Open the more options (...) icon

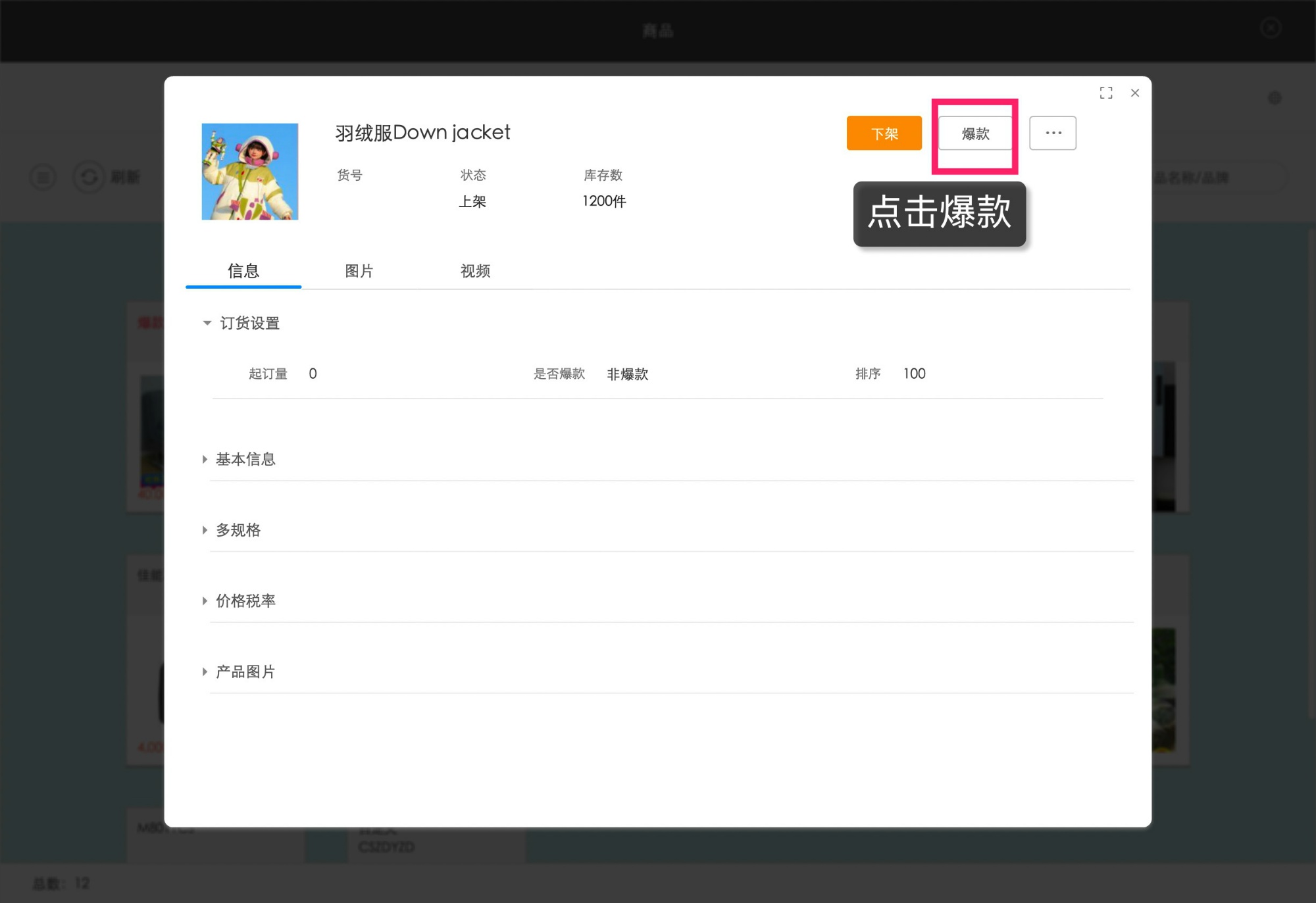[x=1052, y=133]
